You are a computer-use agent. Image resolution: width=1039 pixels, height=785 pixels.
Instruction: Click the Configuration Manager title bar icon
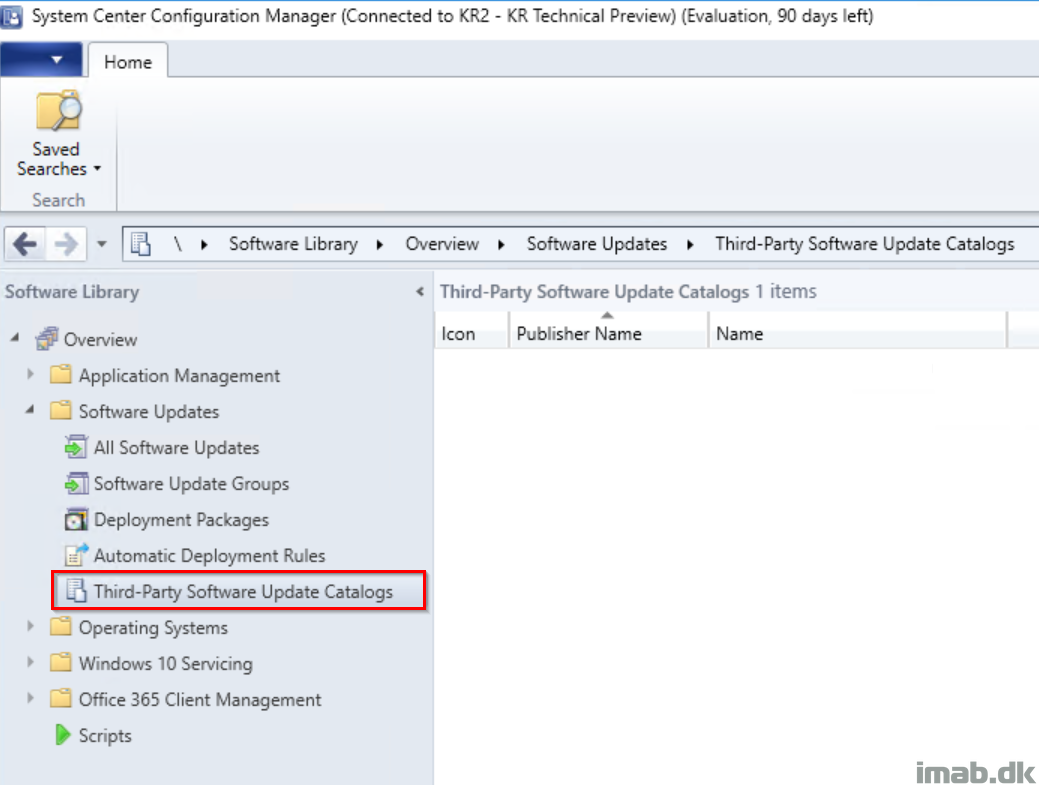(x=11, y=17)
